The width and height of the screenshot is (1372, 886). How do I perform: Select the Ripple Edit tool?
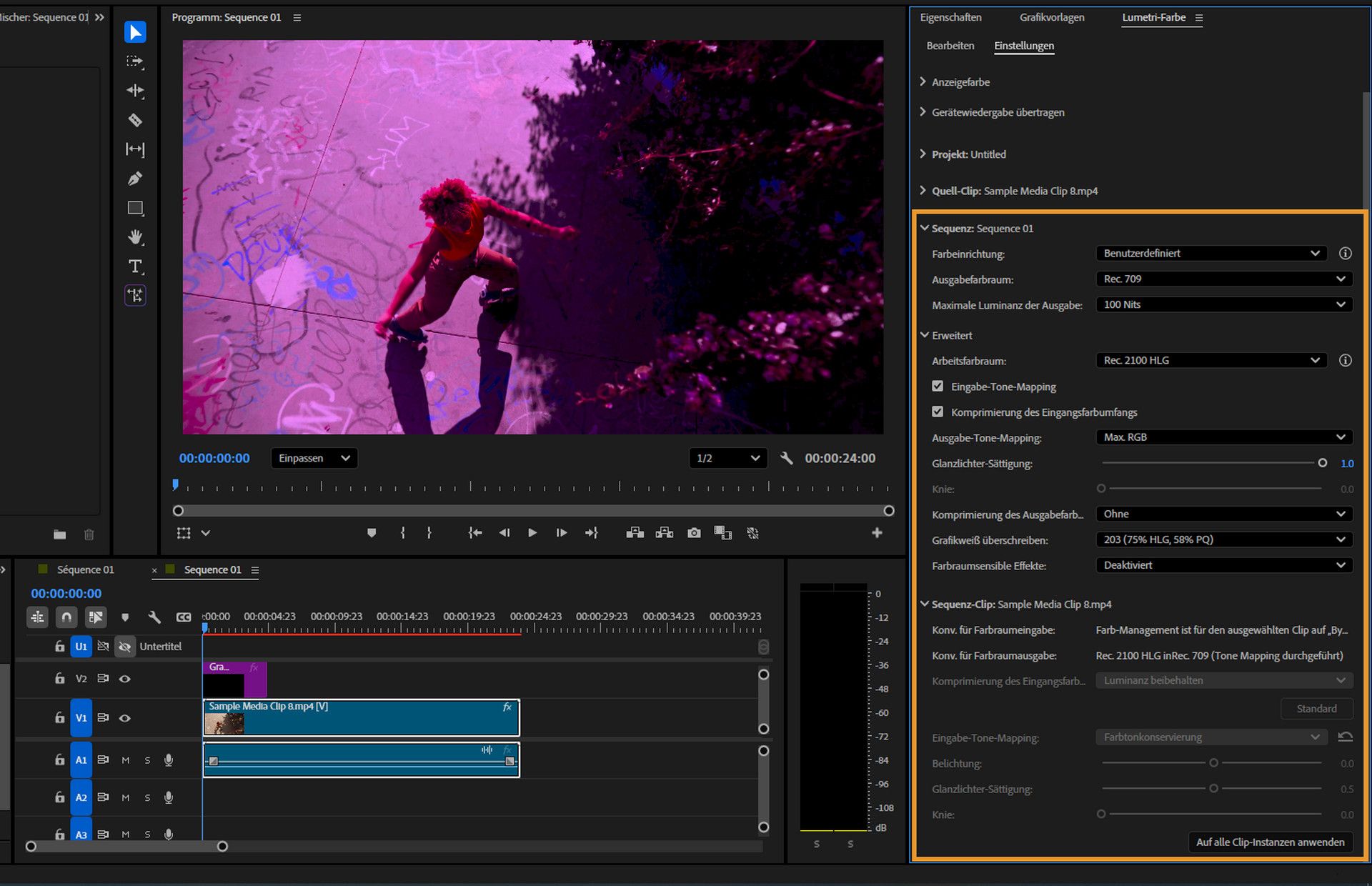[134, 91]
